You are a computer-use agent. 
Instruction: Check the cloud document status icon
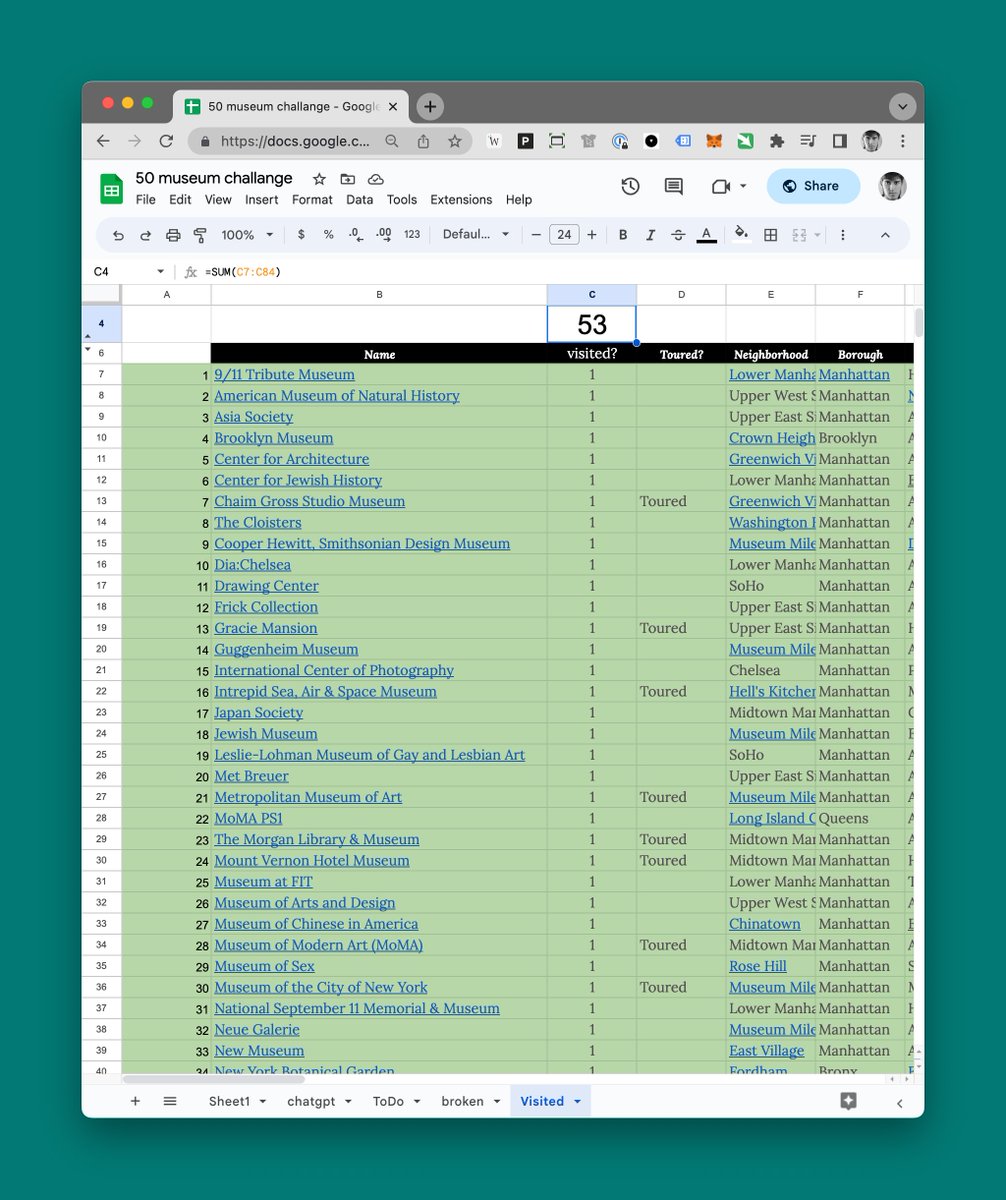tap(376, 179)
